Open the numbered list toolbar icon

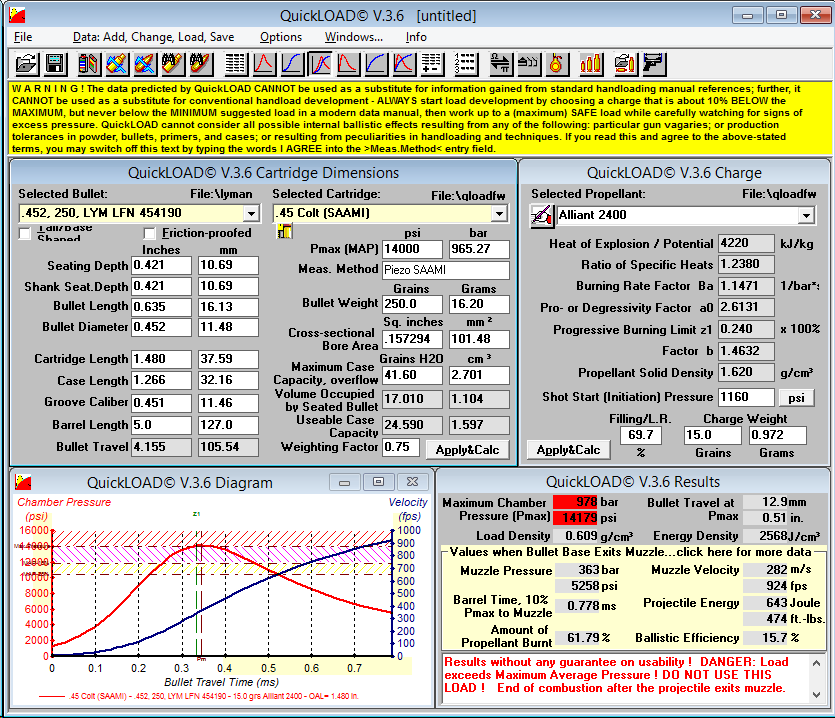(465, 64)
